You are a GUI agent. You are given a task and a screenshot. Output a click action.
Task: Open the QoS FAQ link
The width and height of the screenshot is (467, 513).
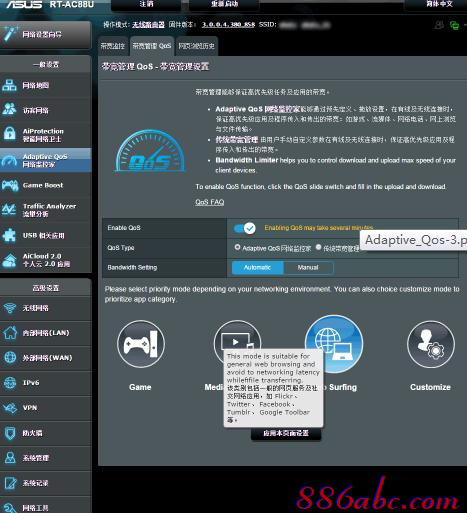click(210, 202)
